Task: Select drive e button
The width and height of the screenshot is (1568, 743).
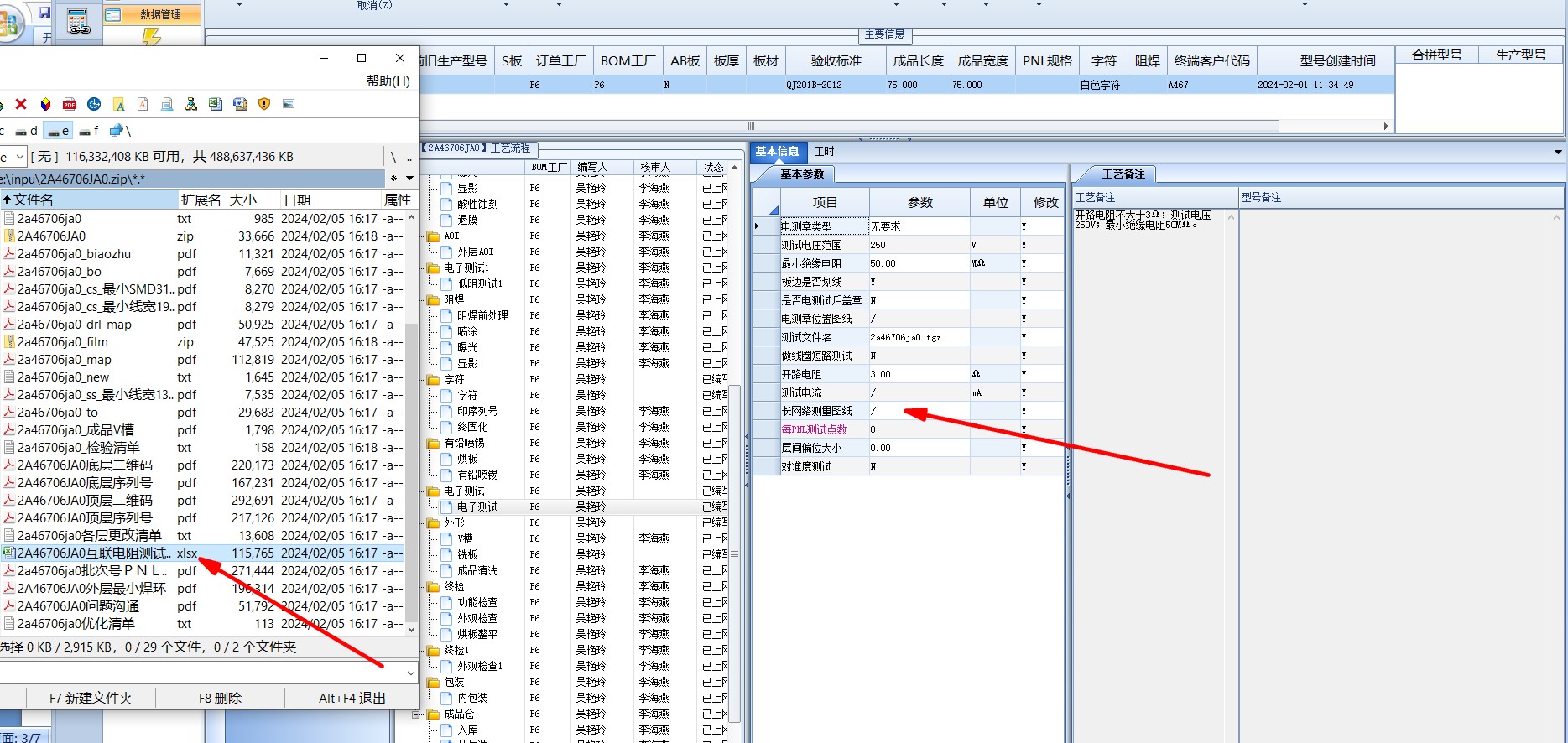Action: click(58, 131)
